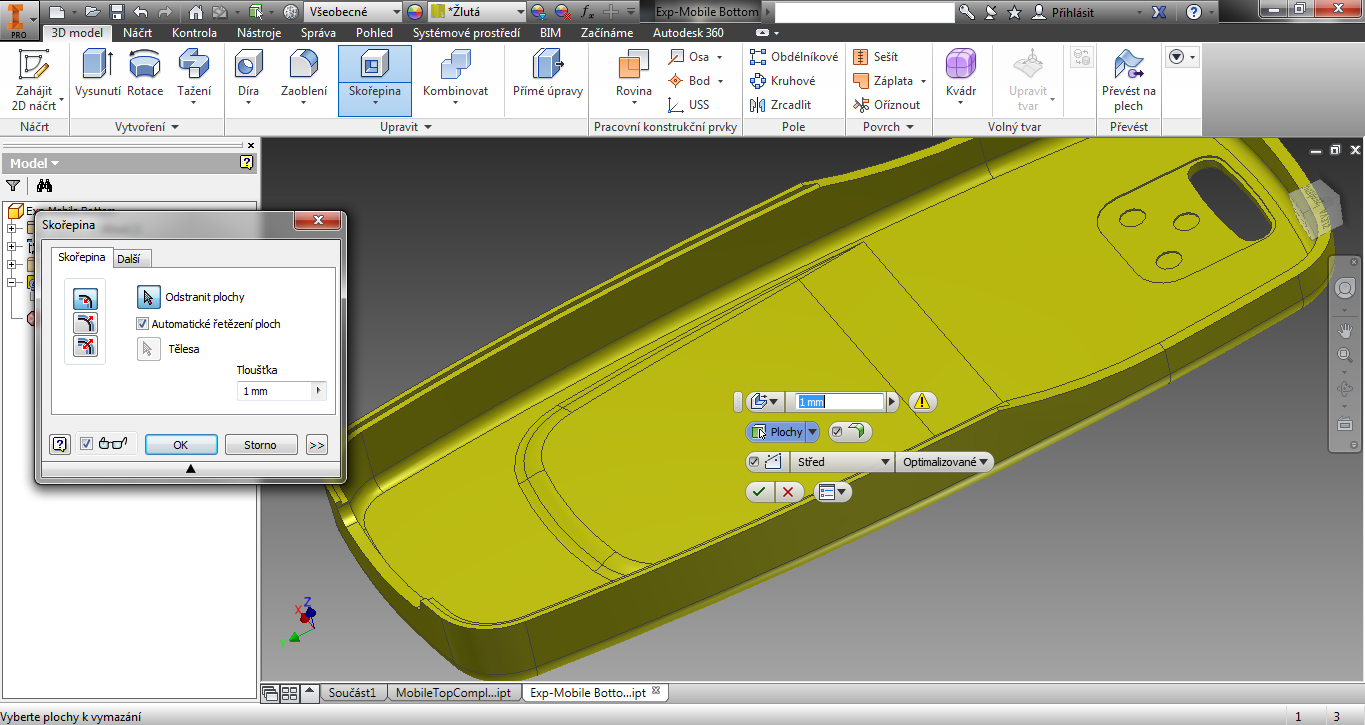1365x725 pixels.
Task: Choose the Oříznout (Trim) surface tool
Action: (886, 104)
